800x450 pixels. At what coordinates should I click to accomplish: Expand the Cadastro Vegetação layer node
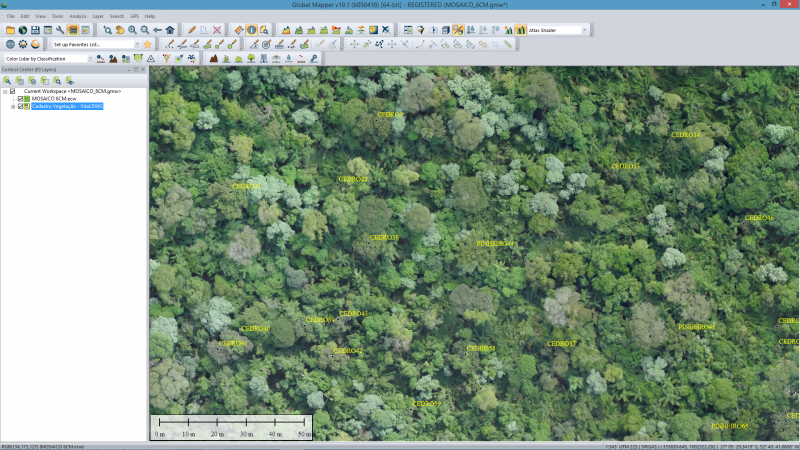(13, 107)
